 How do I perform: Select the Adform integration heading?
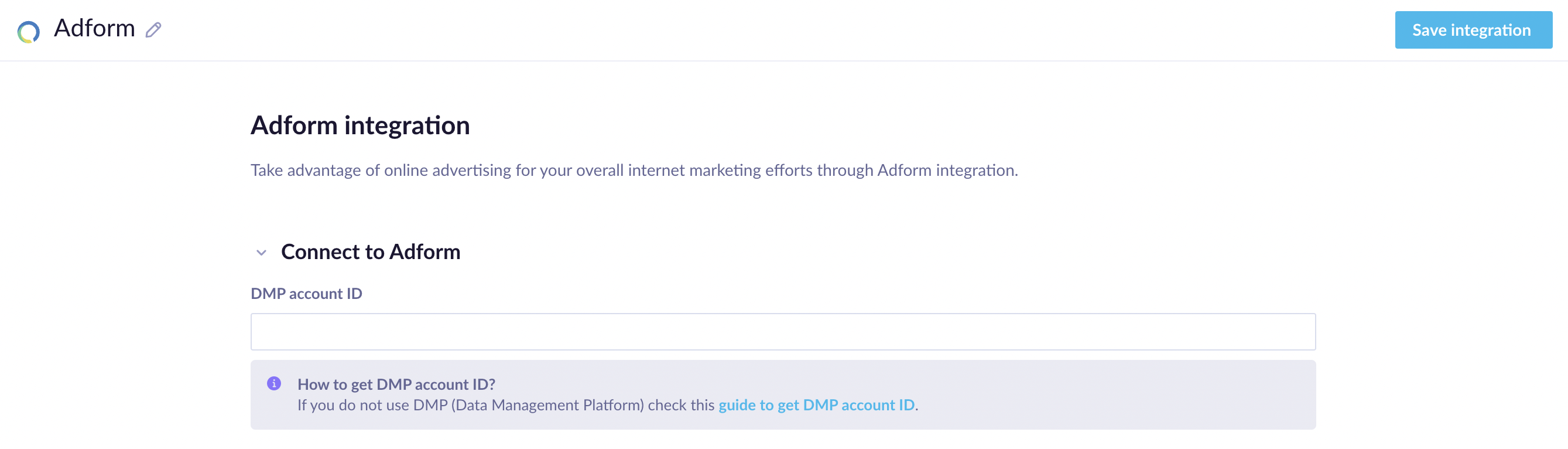[360, 125]
